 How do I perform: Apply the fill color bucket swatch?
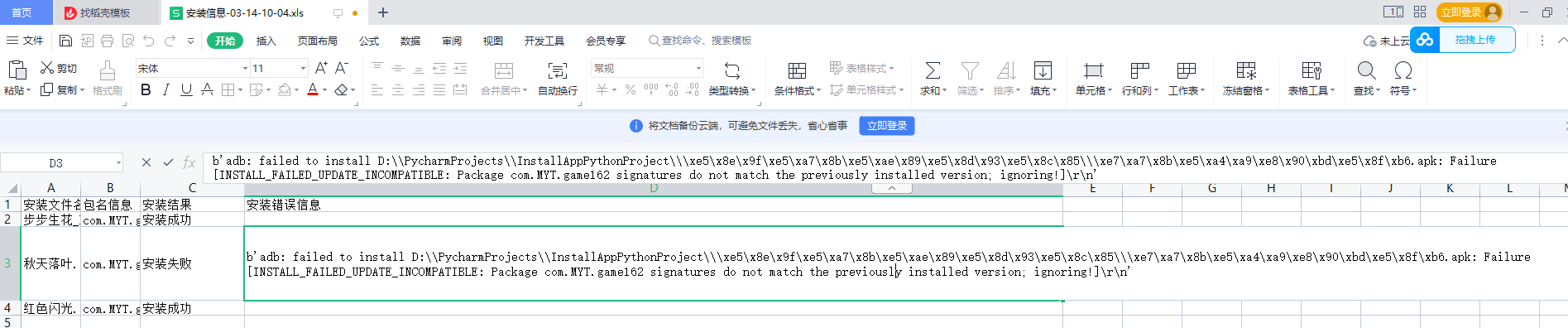pyautogui.click(x=285, y=89)
